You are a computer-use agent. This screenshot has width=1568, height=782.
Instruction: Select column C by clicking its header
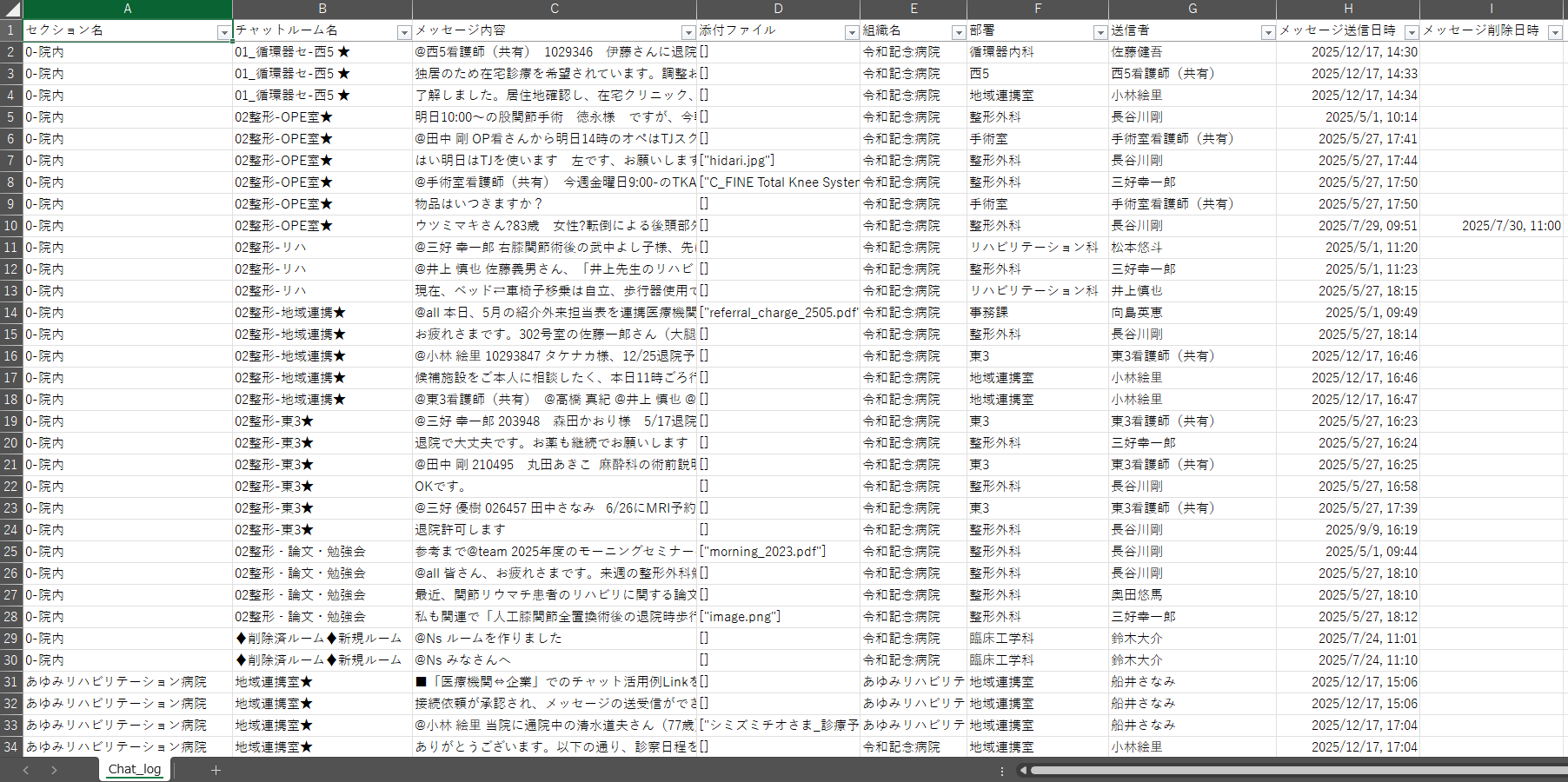coord(555,9)
